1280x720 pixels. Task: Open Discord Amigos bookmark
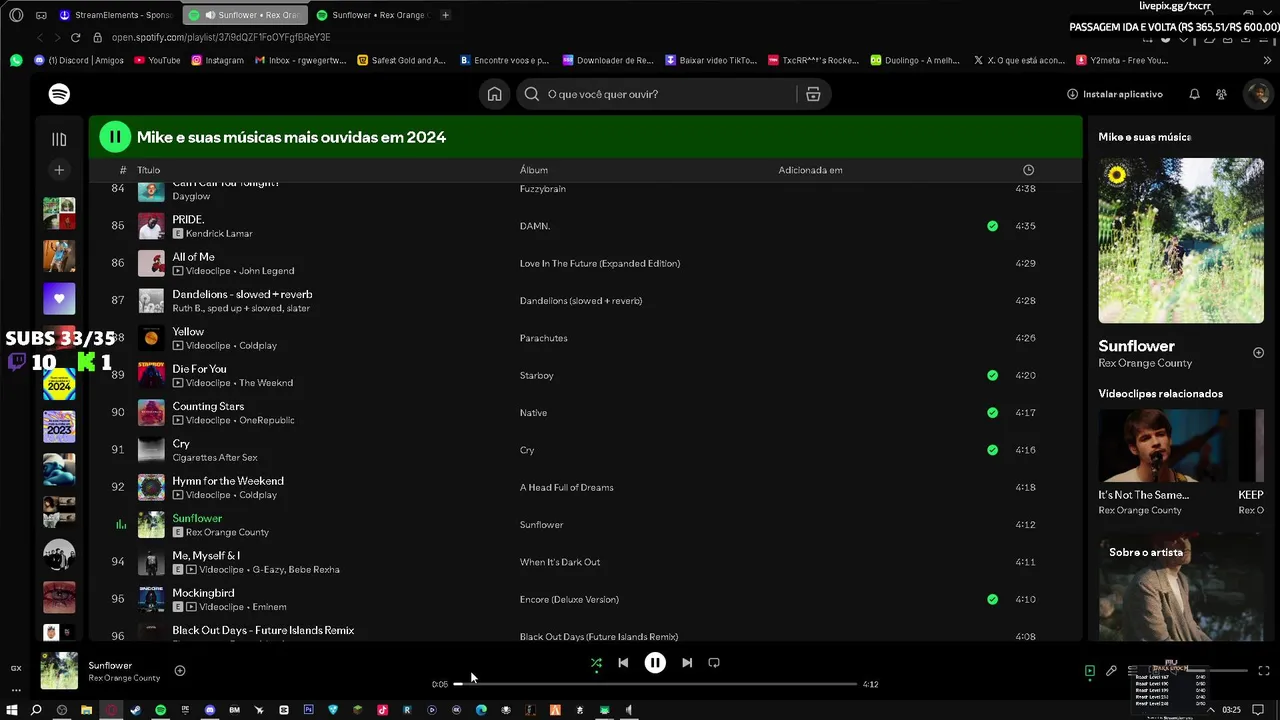tap(79, 60)
